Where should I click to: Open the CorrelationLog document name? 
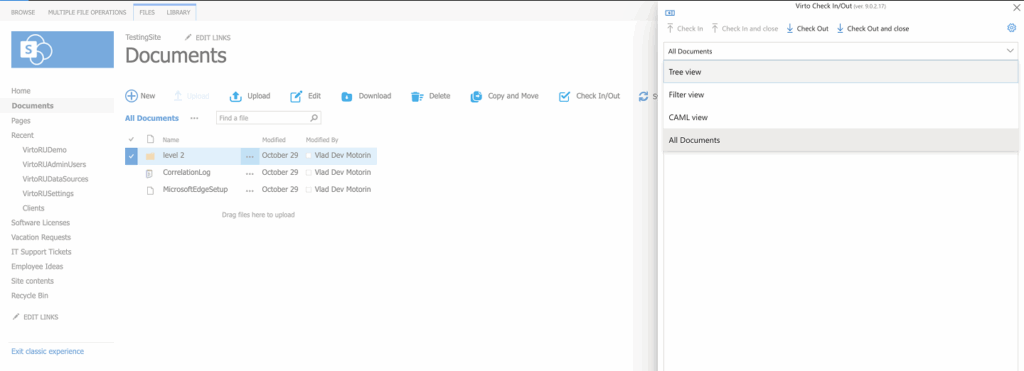click(186, 172)
